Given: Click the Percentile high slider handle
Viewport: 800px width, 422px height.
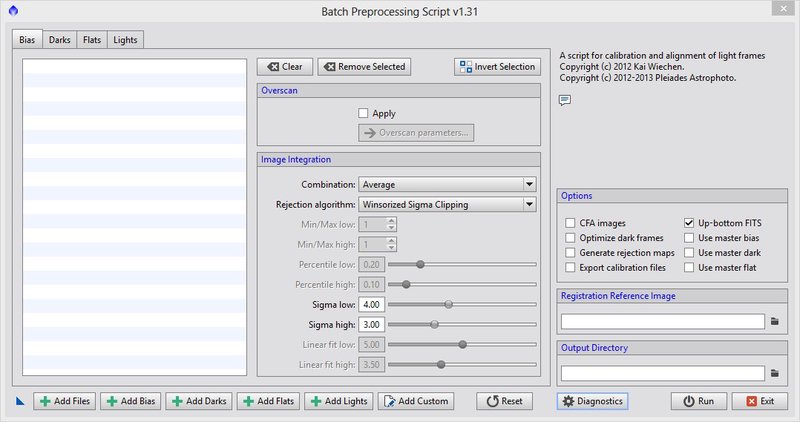Looking at the screenshot, I should pos(406,284).
